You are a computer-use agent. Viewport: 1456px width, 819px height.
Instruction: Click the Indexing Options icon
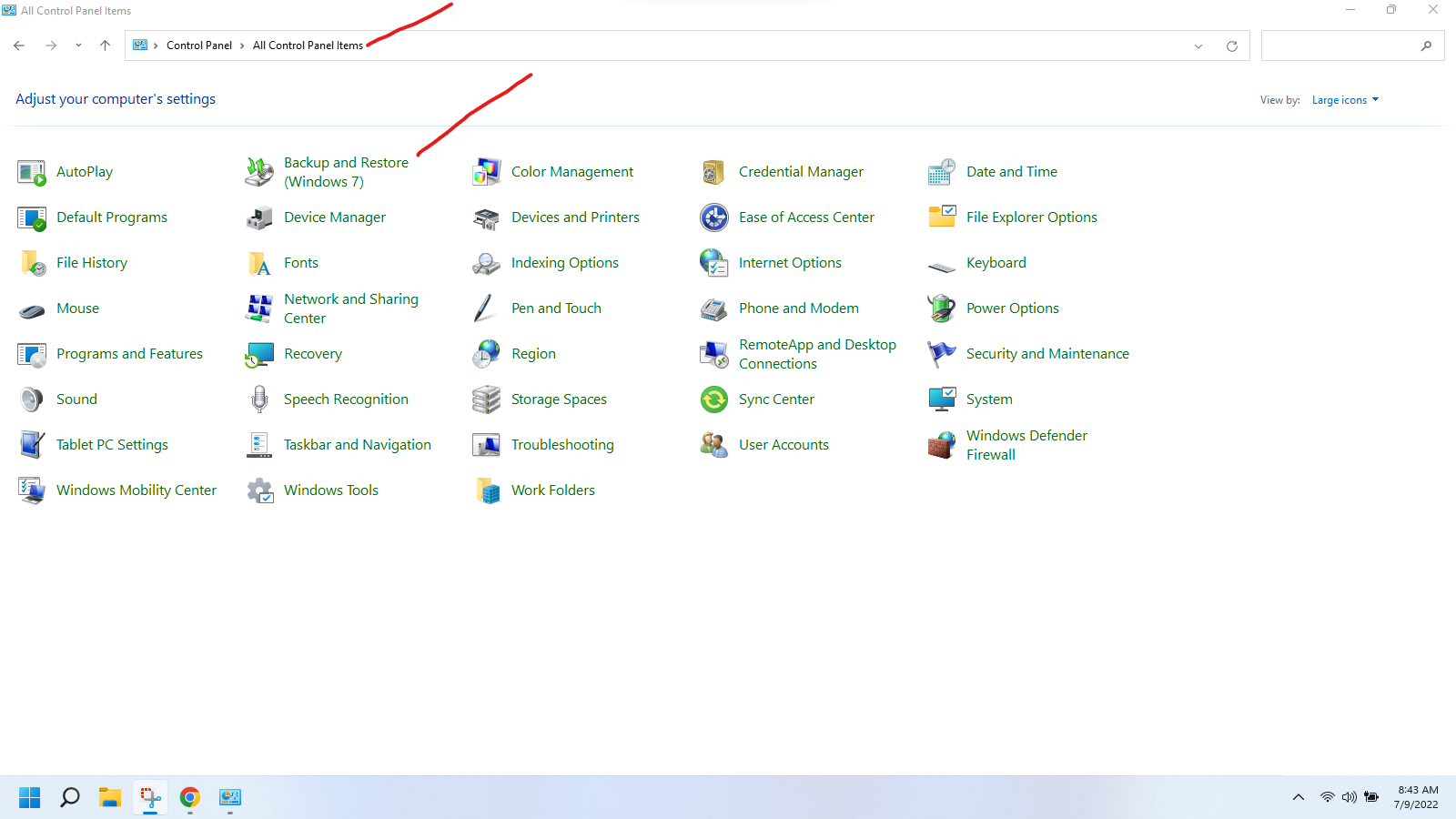point(487,263)
